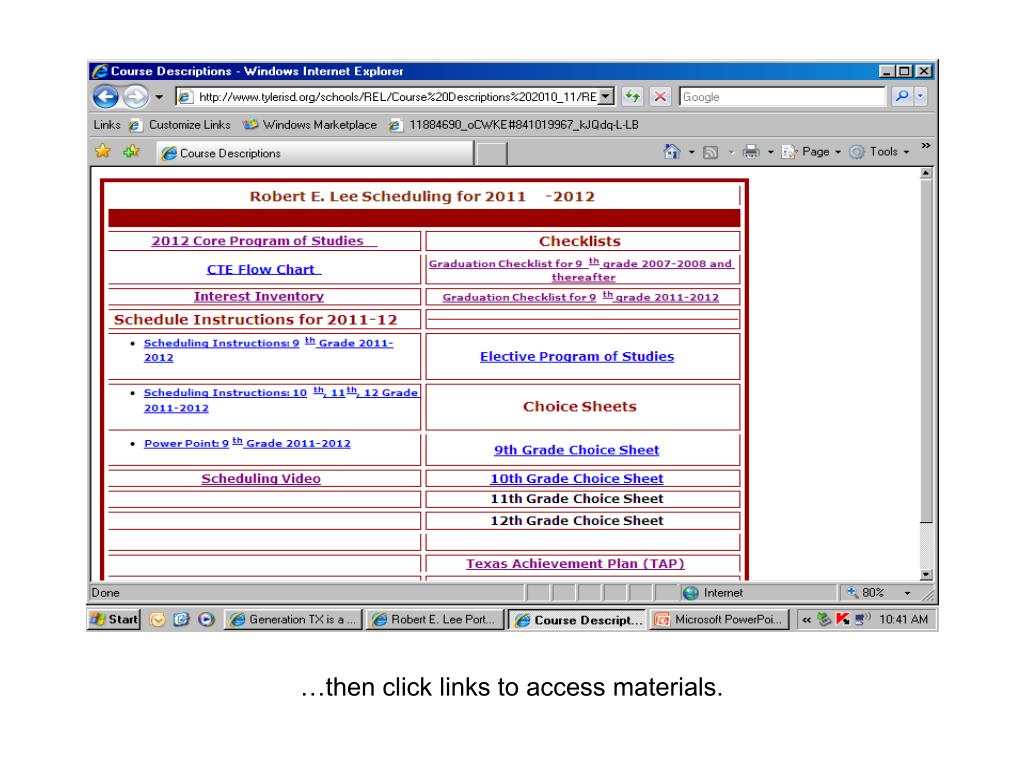Open the Tools menu

[880, 152]
